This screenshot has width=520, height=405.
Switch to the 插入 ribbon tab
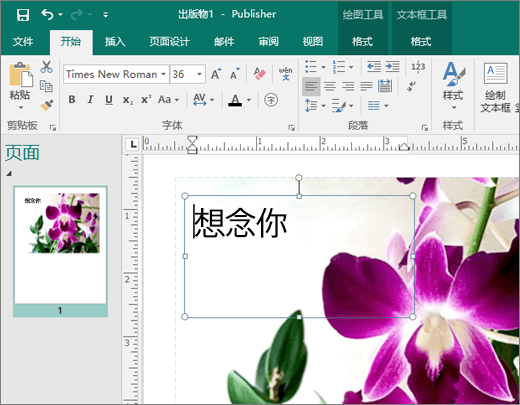(x=115, y=42)
